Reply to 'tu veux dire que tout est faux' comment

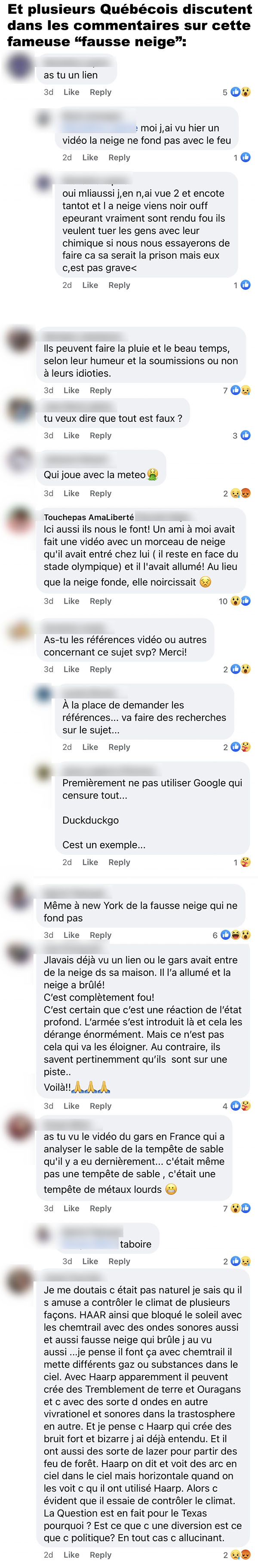(x=101, y=435)
